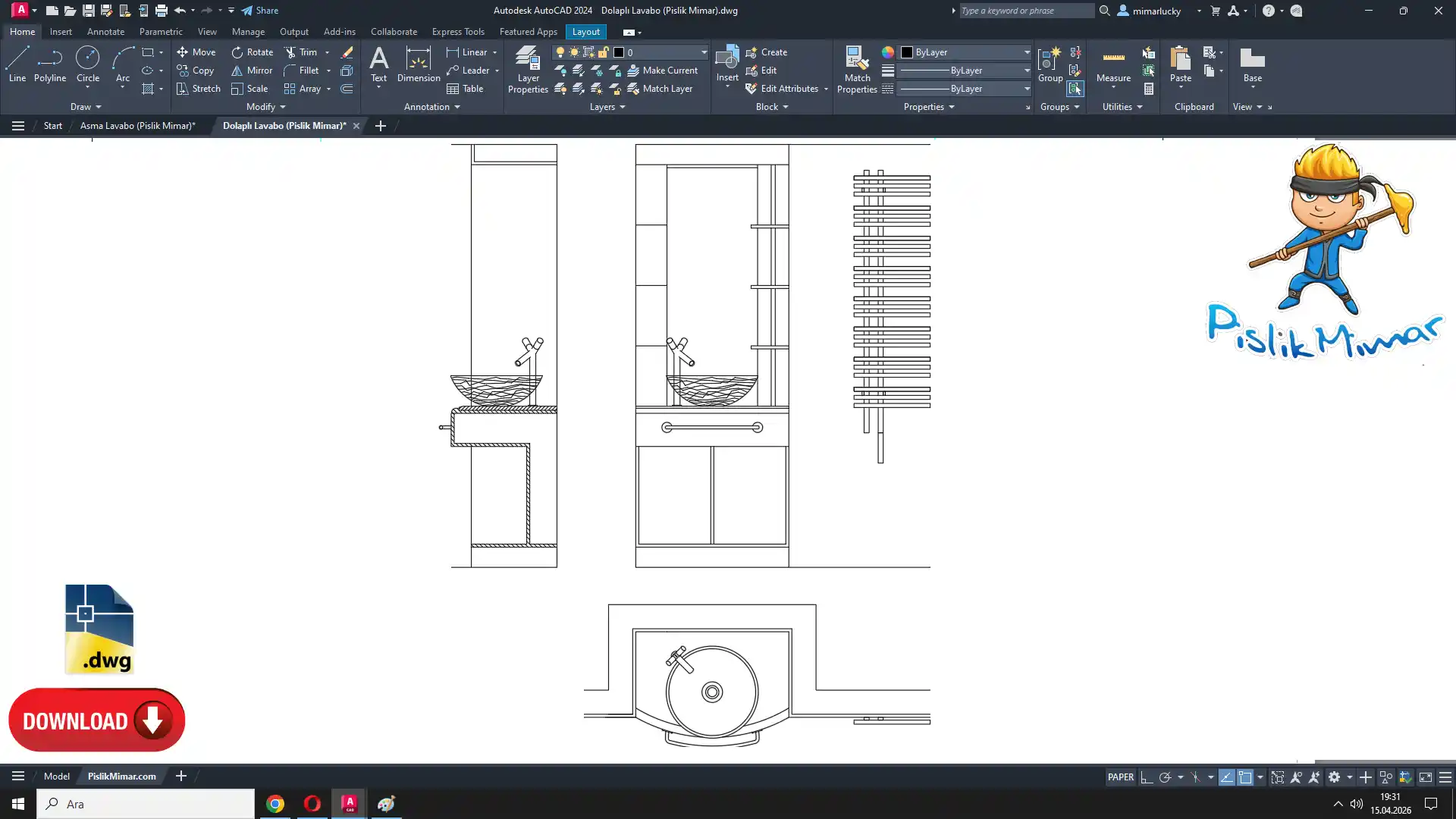Screen dimensions: 1456x819
Task: Select the Circle tool
Action: point(87,64)
